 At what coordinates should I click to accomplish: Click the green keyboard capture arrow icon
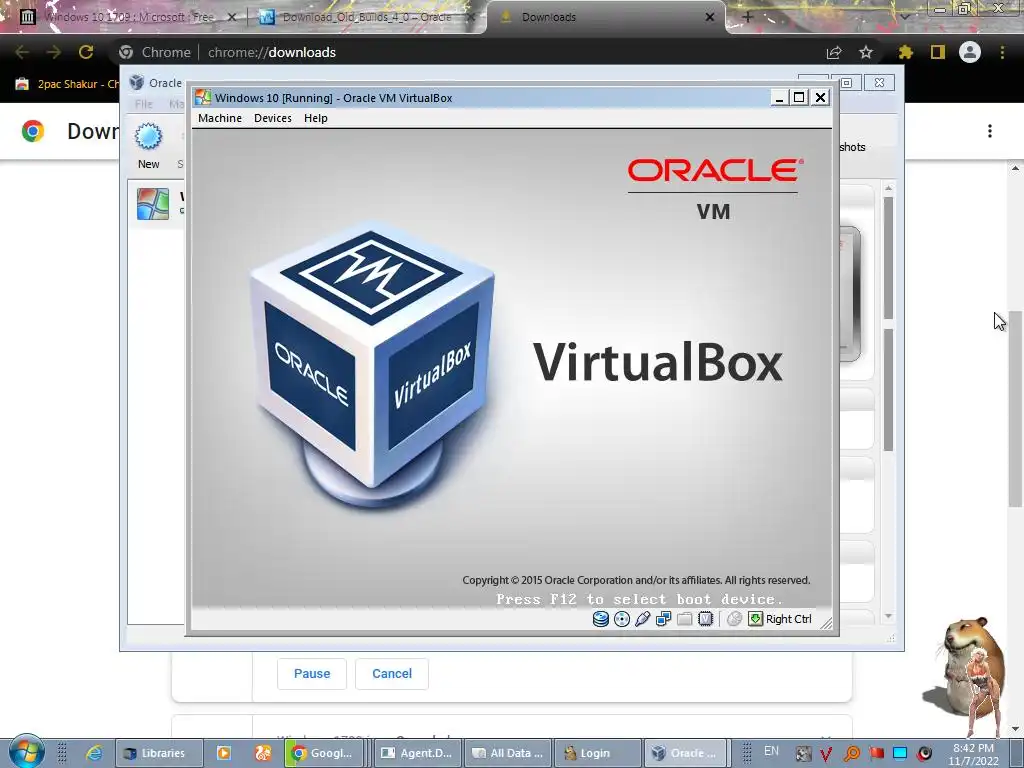tap(756, 618)
